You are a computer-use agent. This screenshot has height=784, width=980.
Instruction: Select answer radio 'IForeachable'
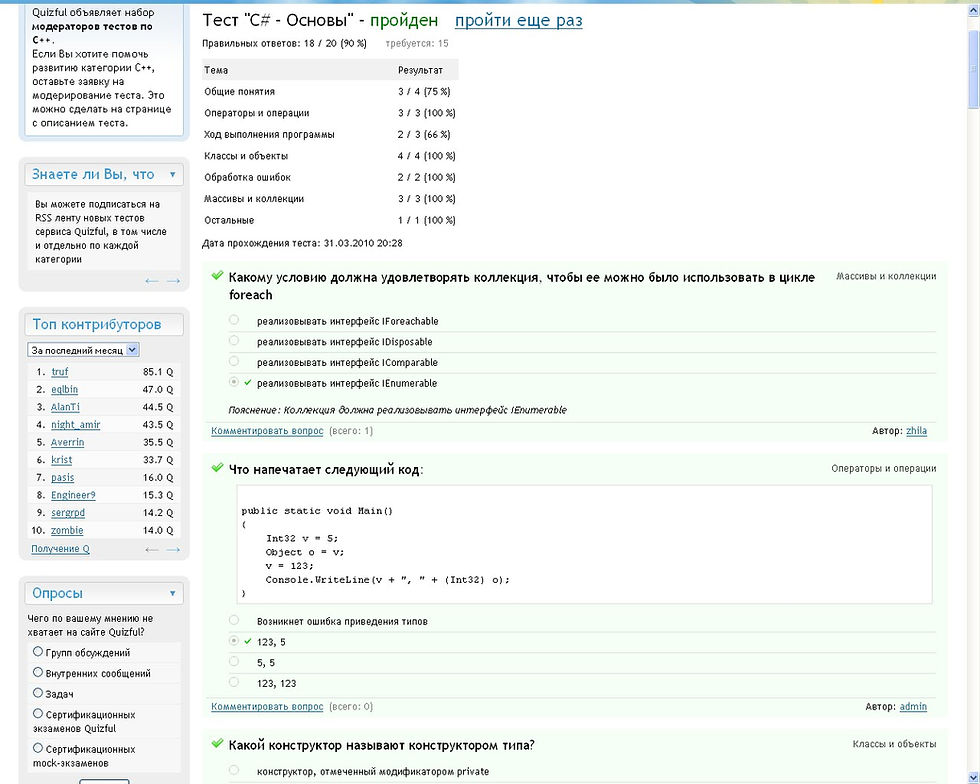(234, 319)
